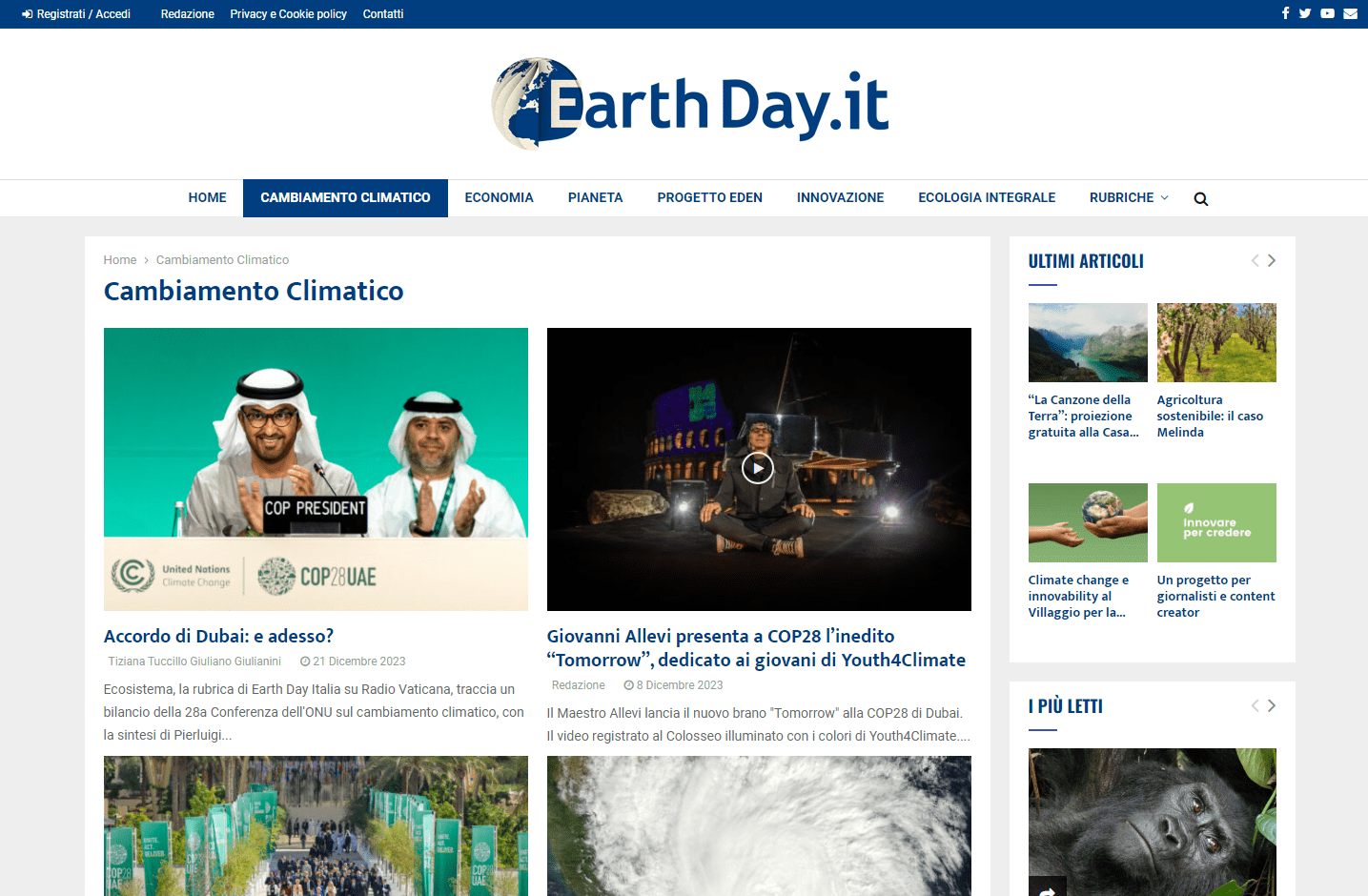Open the fjord landscape sidebar thumbnail
1368x896 pixels.
point(1088,342)
